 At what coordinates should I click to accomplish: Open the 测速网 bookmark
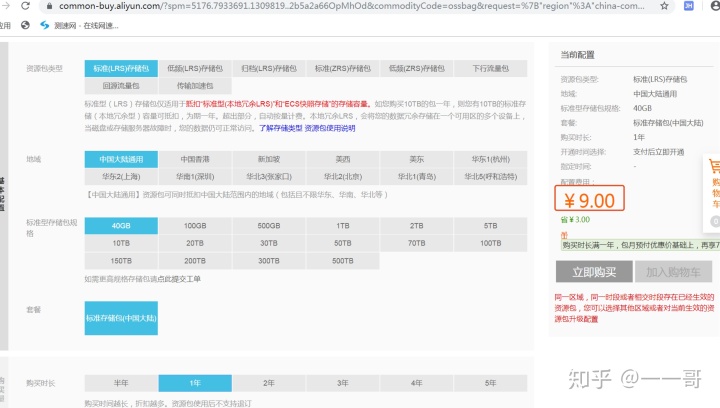[x=79, y=25]
